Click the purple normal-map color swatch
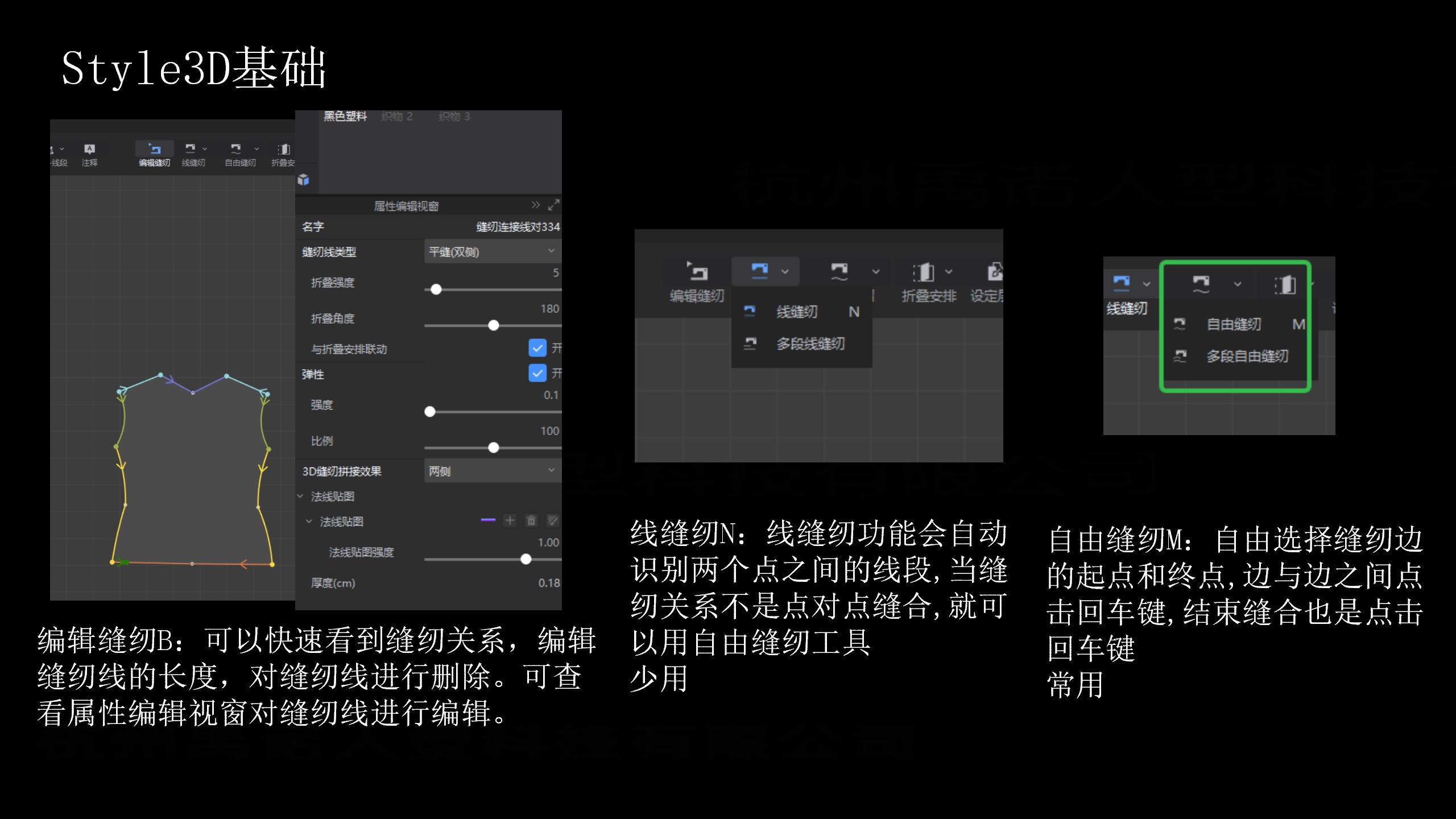The height and width of the screenshot is (819, 1456). point(488,520)
